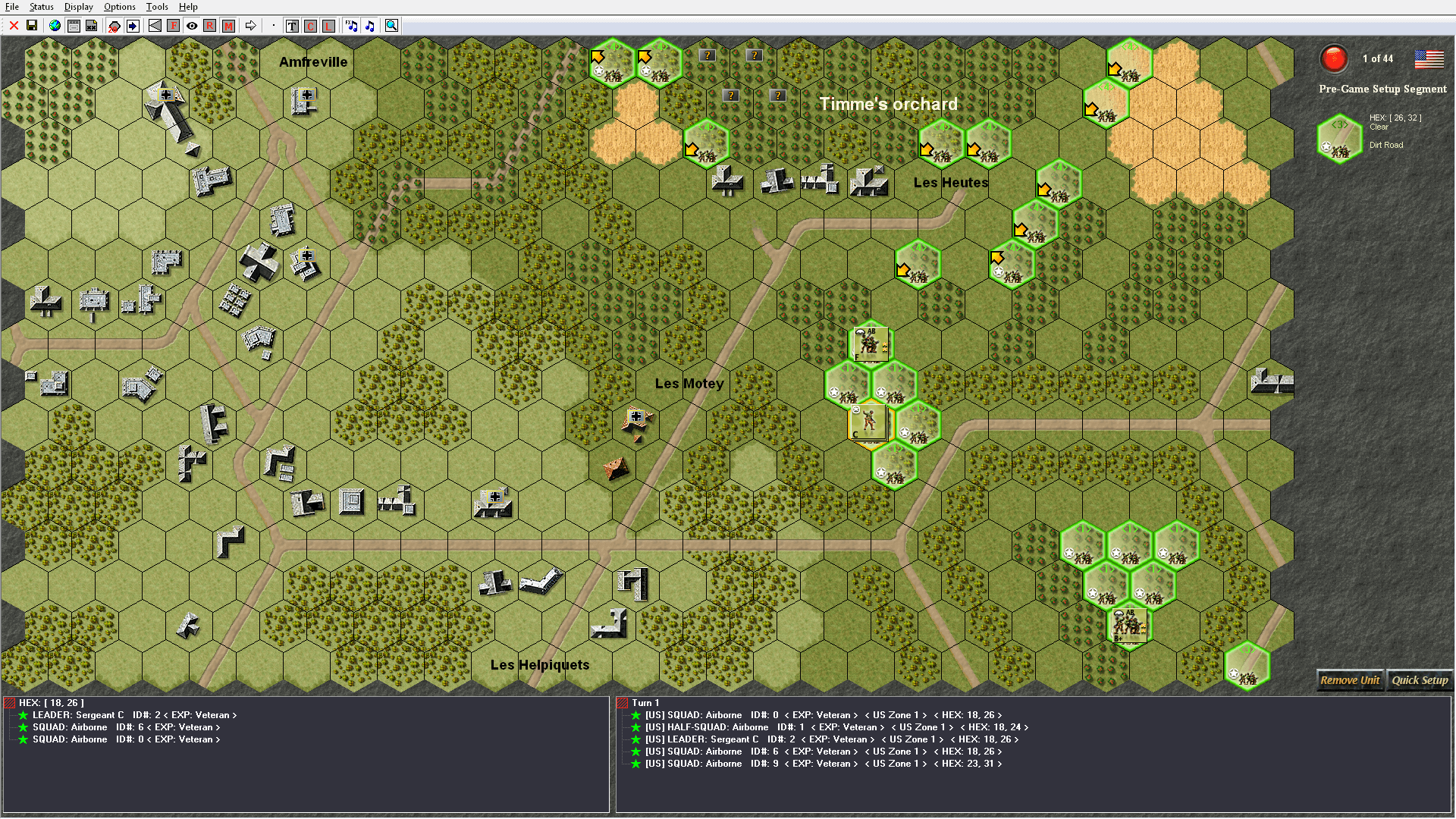This screenshot has width=1456, height=819.
Task: Open the Display menu
Action: click(x=78, y=7)
